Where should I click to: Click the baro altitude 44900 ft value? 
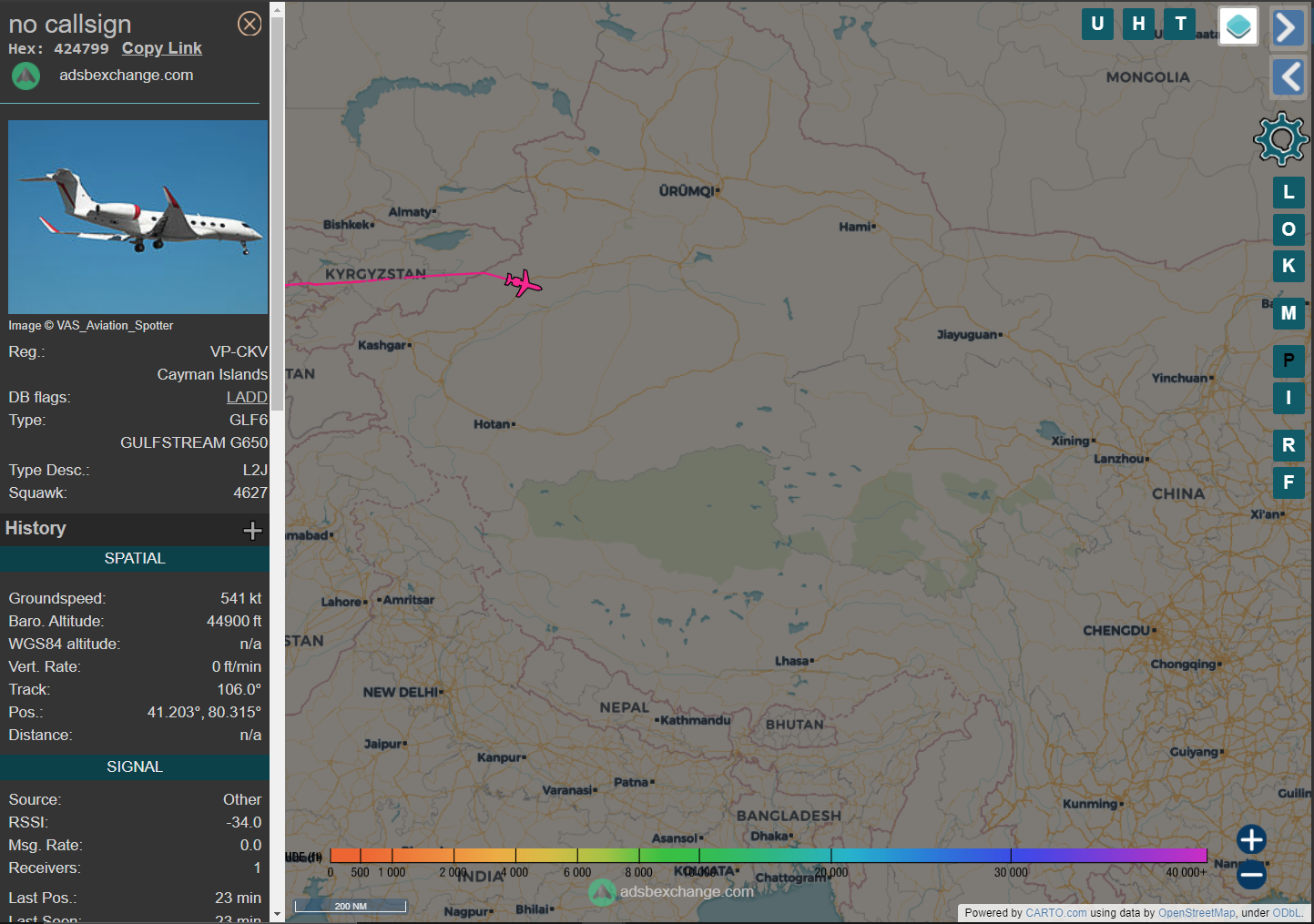click(x=234, y=621)
